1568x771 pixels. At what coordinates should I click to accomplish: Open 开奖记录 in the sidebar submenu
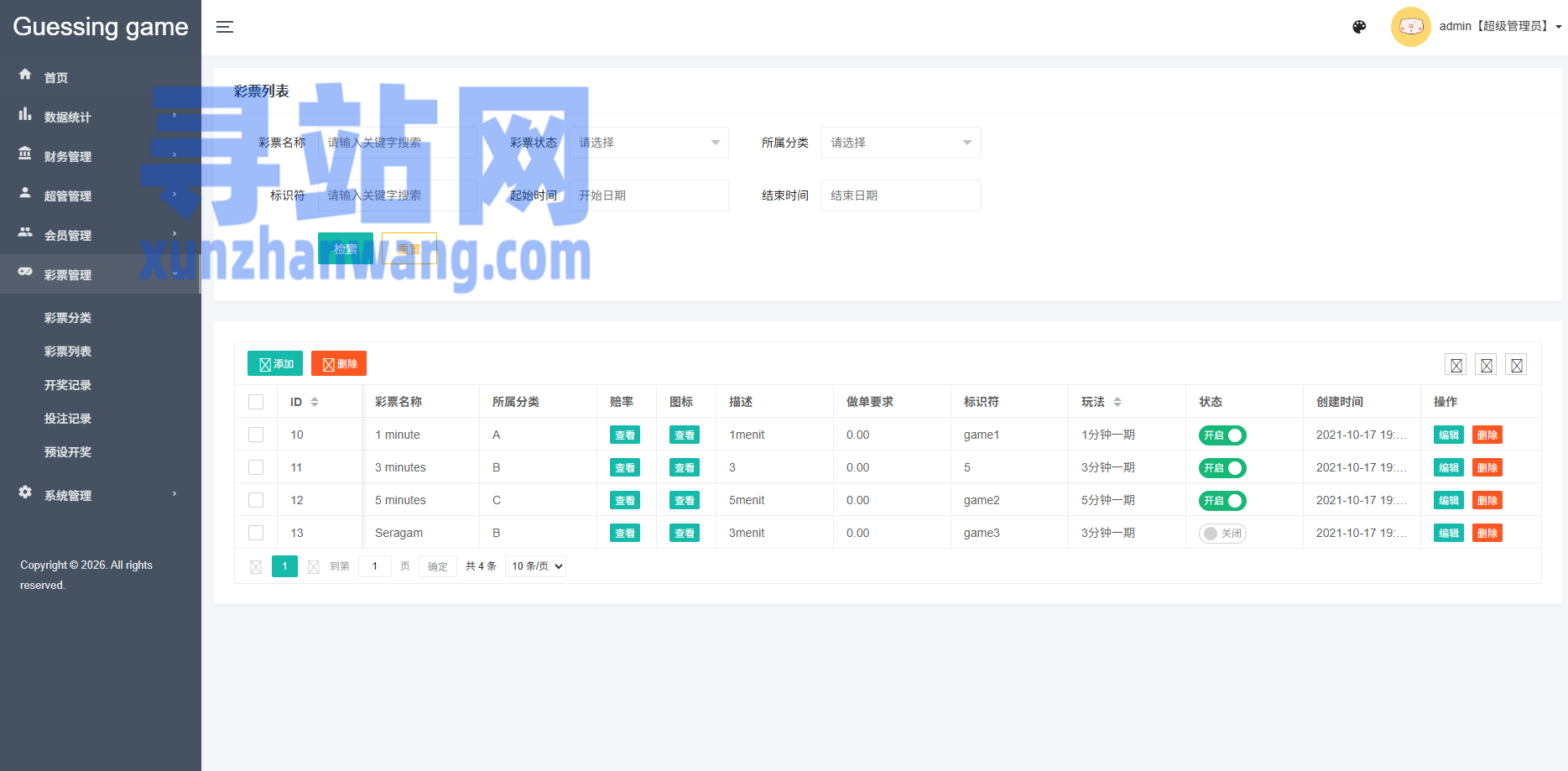68,385
